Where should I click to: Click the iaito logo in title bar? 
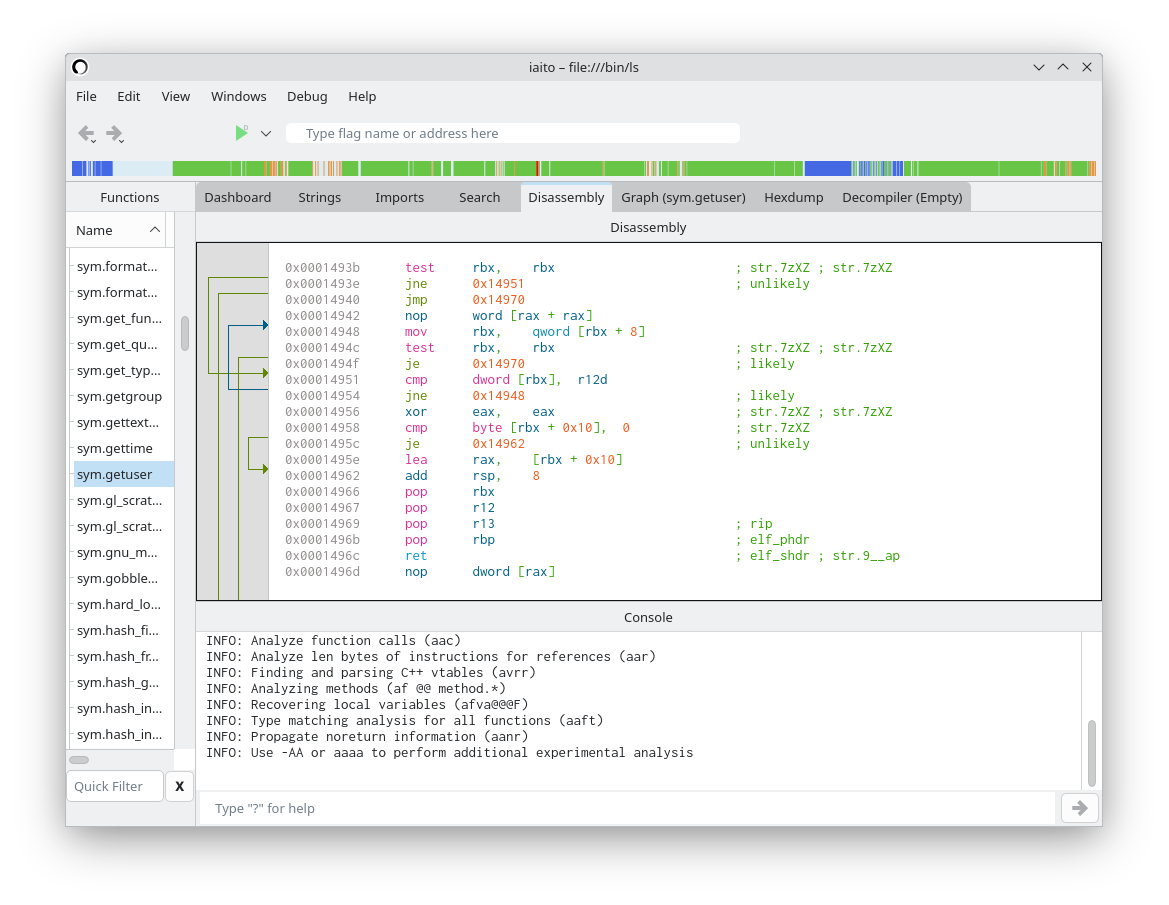80,67
